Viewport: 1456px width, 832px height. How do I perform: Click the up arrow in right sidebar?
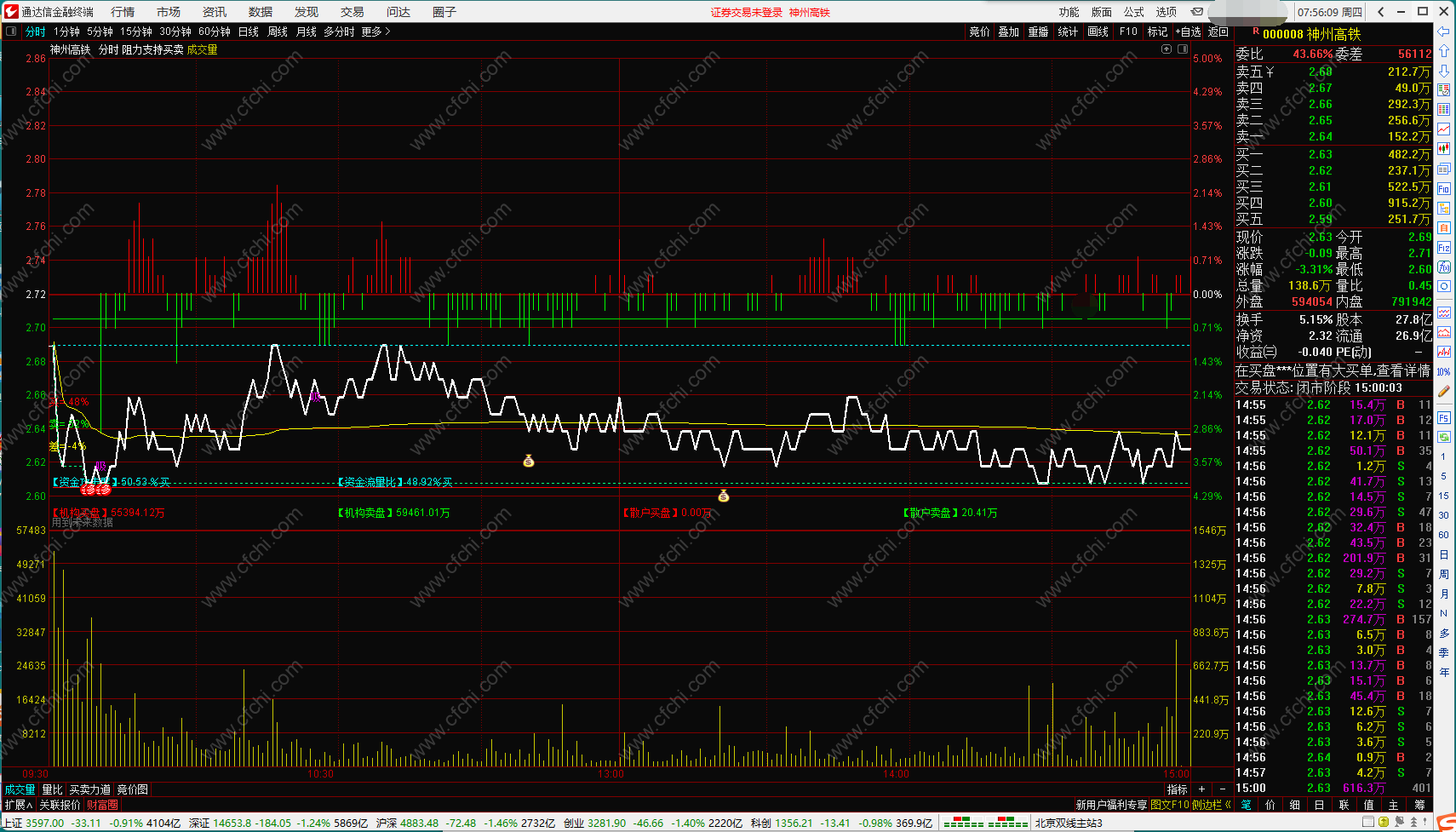click(1443, 51)
